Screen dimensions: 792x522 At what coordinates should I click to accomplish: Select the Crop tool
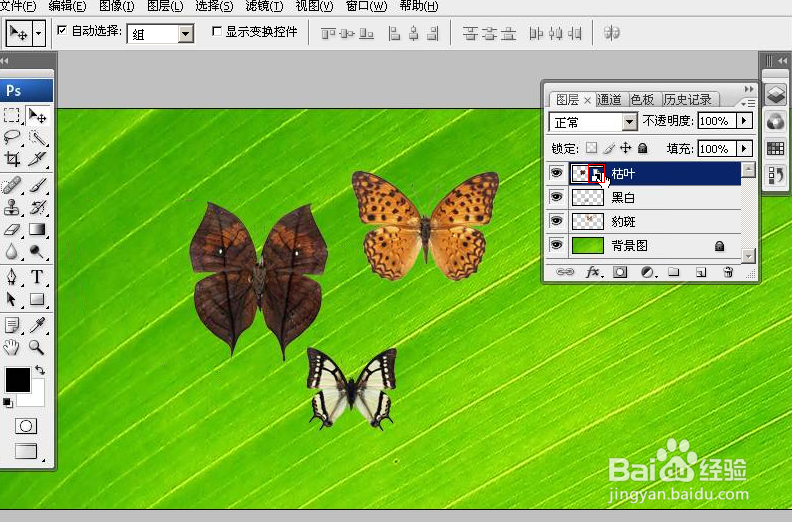(12, 159)
